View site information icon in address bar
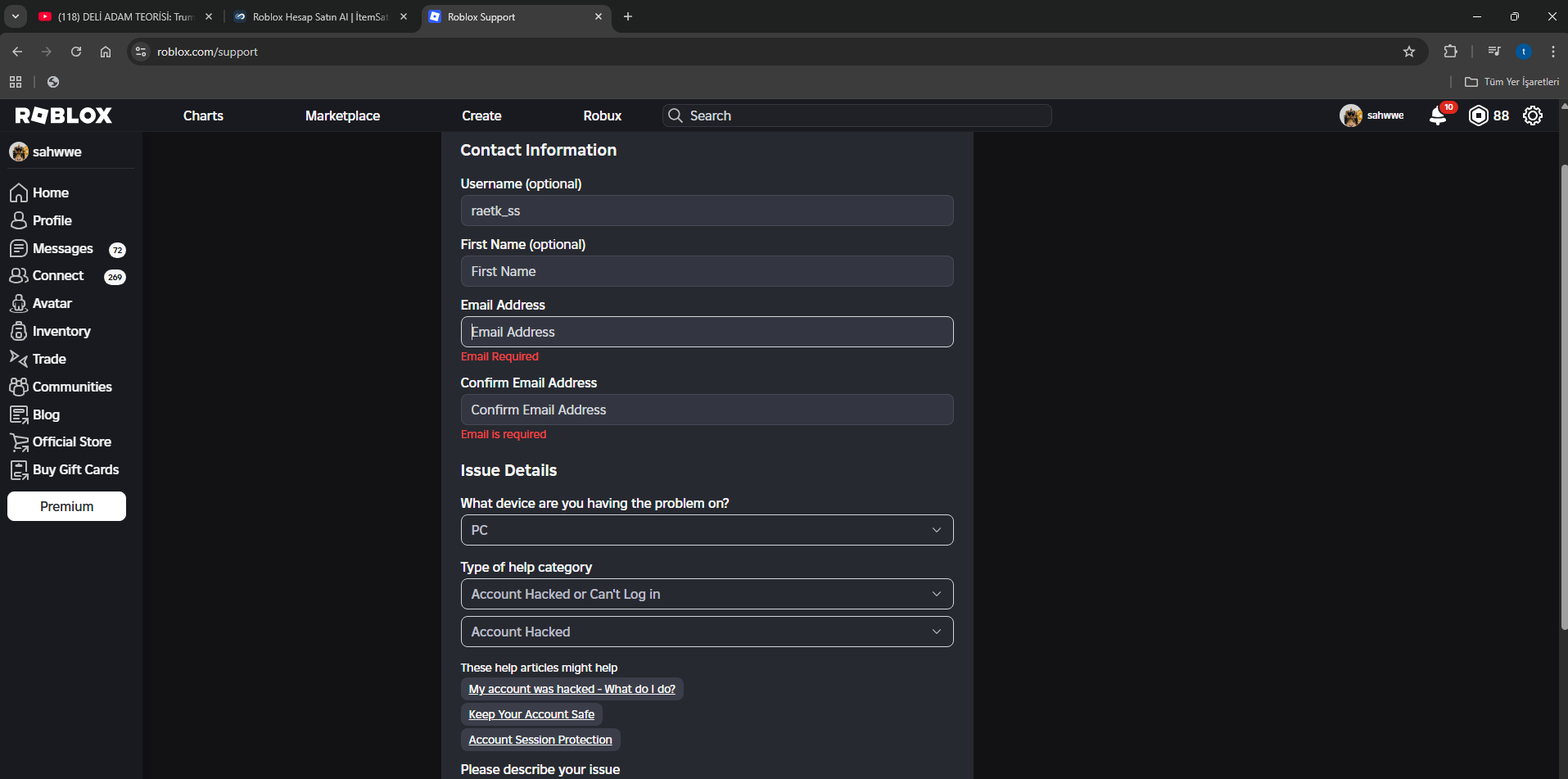 tap(141, 52)
